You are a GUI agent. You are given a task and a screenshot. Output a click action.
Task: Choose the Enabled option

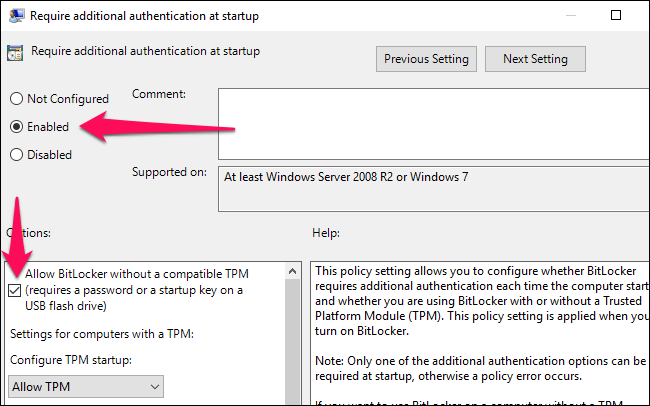coord(17,127)
